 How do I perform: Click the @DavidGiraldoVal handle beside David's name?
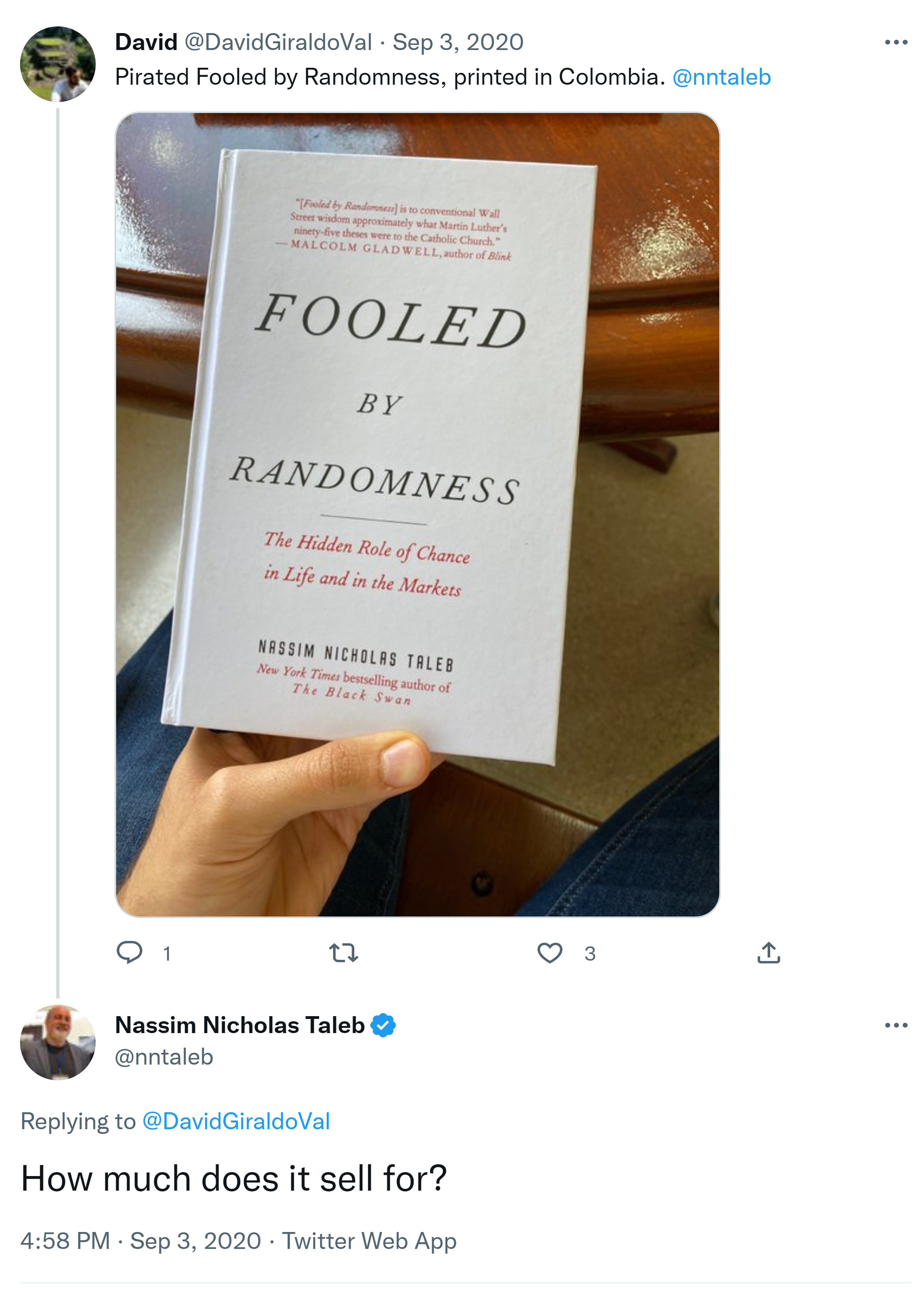(278, 42)
